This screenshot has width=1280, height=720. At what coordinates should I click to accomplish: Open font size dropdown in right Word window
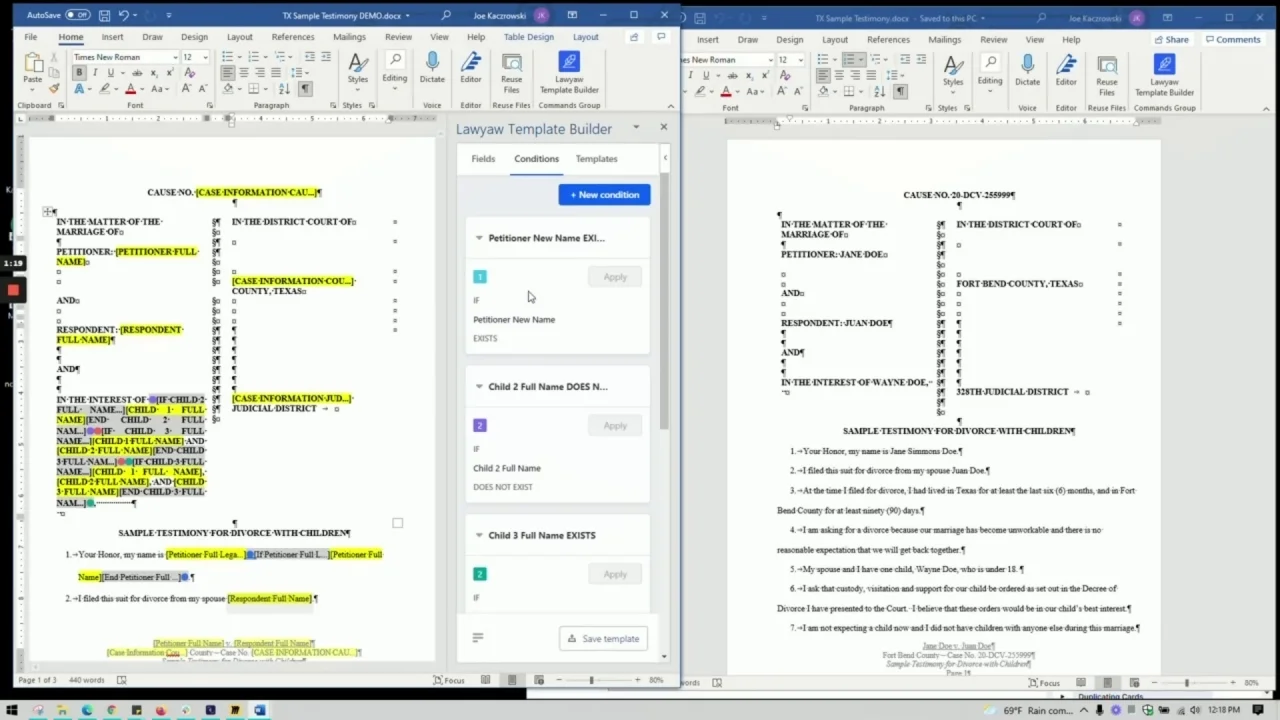coord(799,60)
